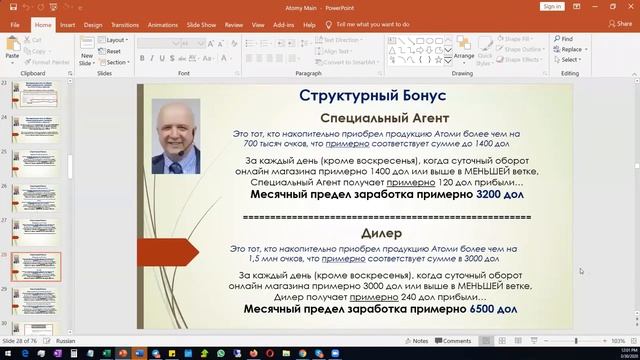Switch to the Slide Show tab
The image size is (640, 360).
point(201,25)
